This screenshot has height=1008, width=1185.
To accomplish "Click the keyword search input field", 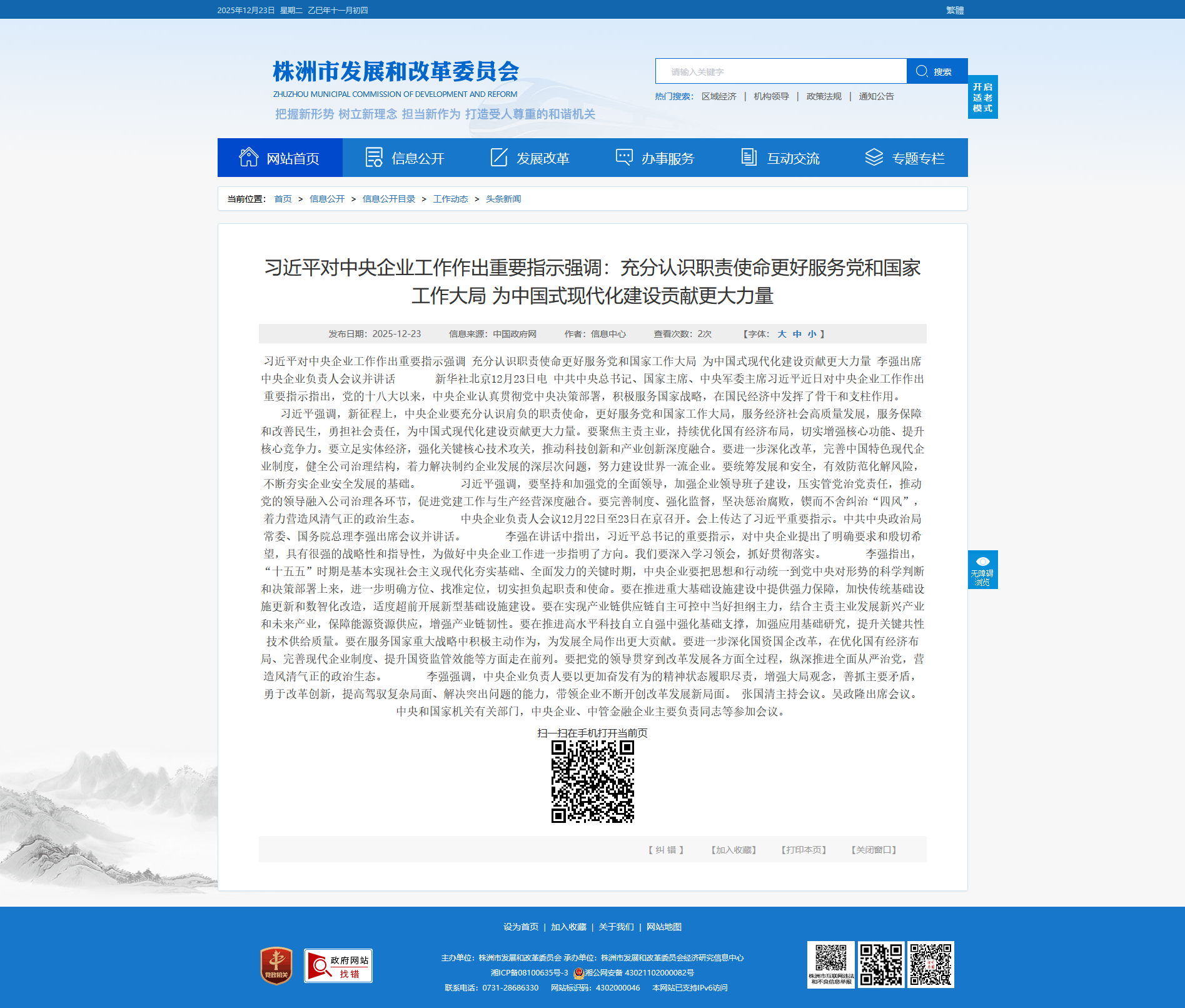I will point(780,71).
